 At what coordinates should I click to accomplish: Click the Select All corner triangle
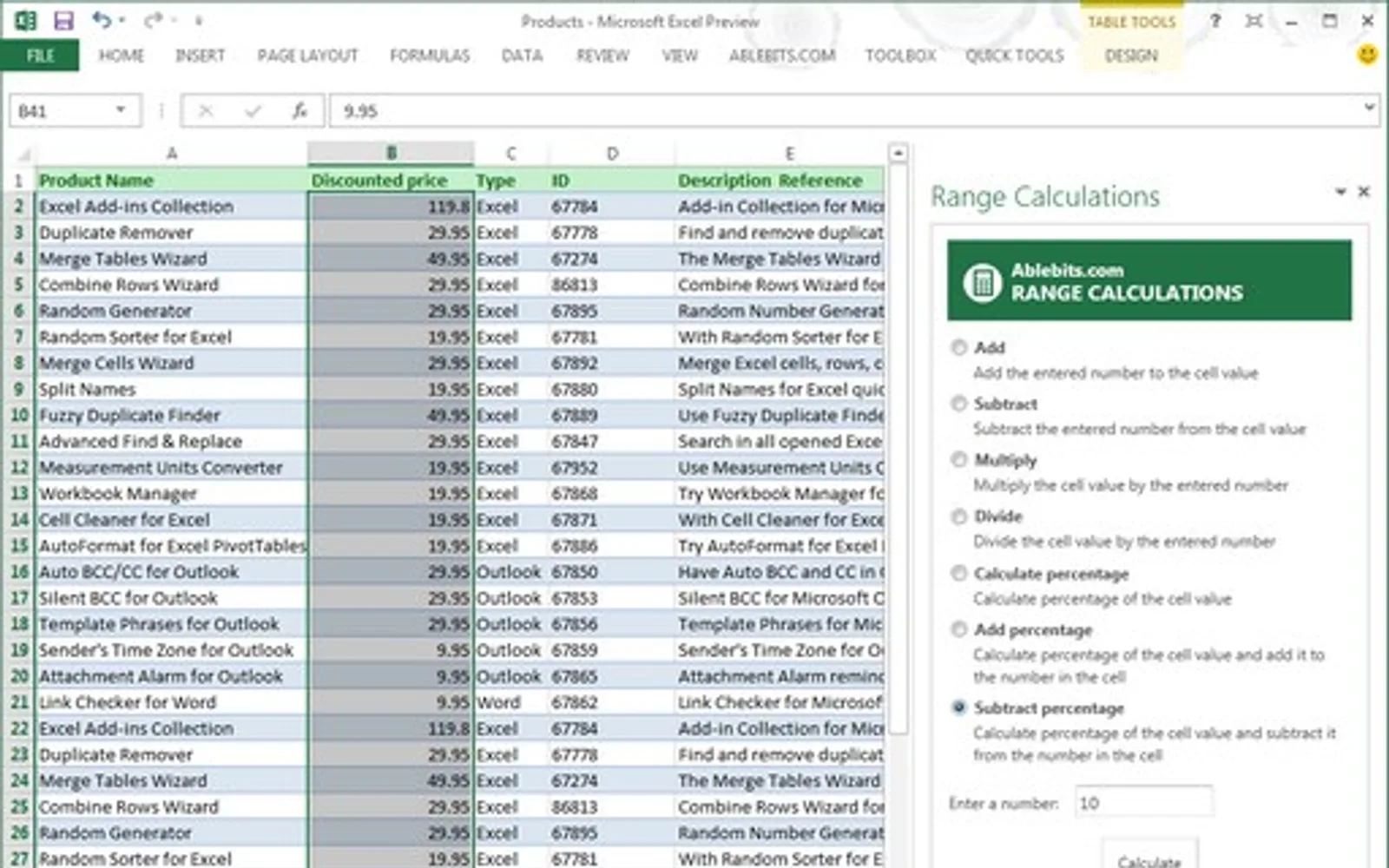tap(23, 155)
